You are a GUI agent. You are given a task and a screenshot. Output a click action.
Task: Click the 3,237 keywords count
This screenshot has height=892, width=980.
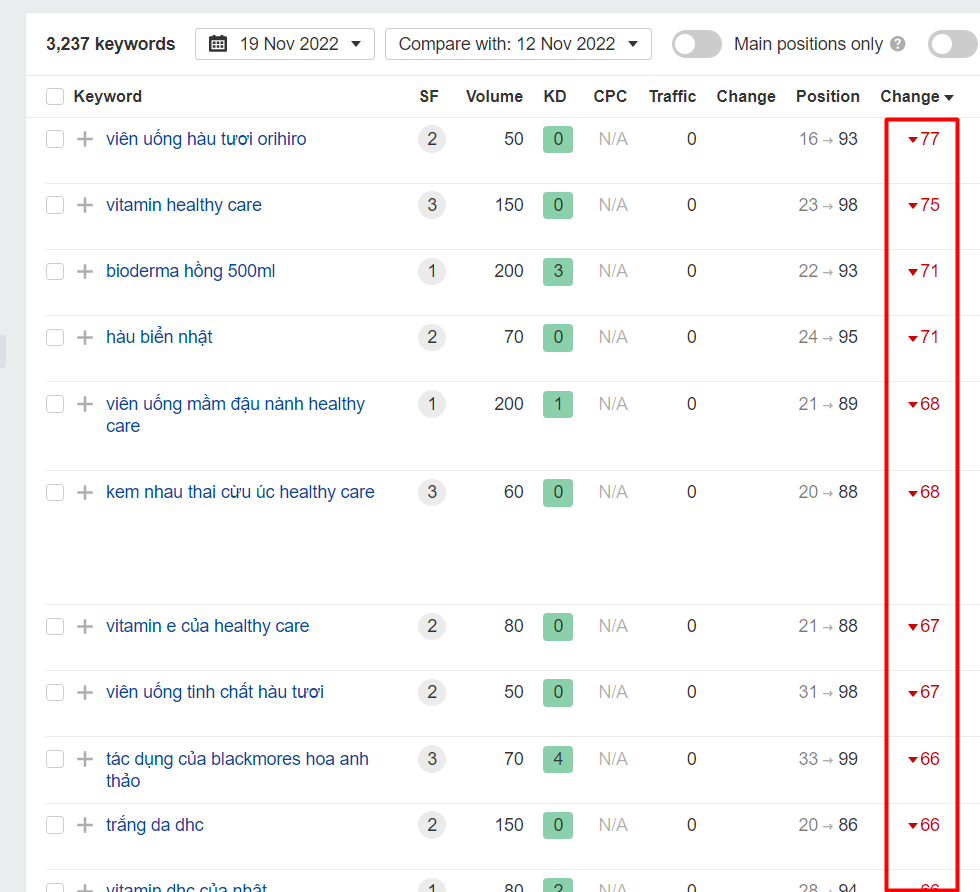coord(111,44)
